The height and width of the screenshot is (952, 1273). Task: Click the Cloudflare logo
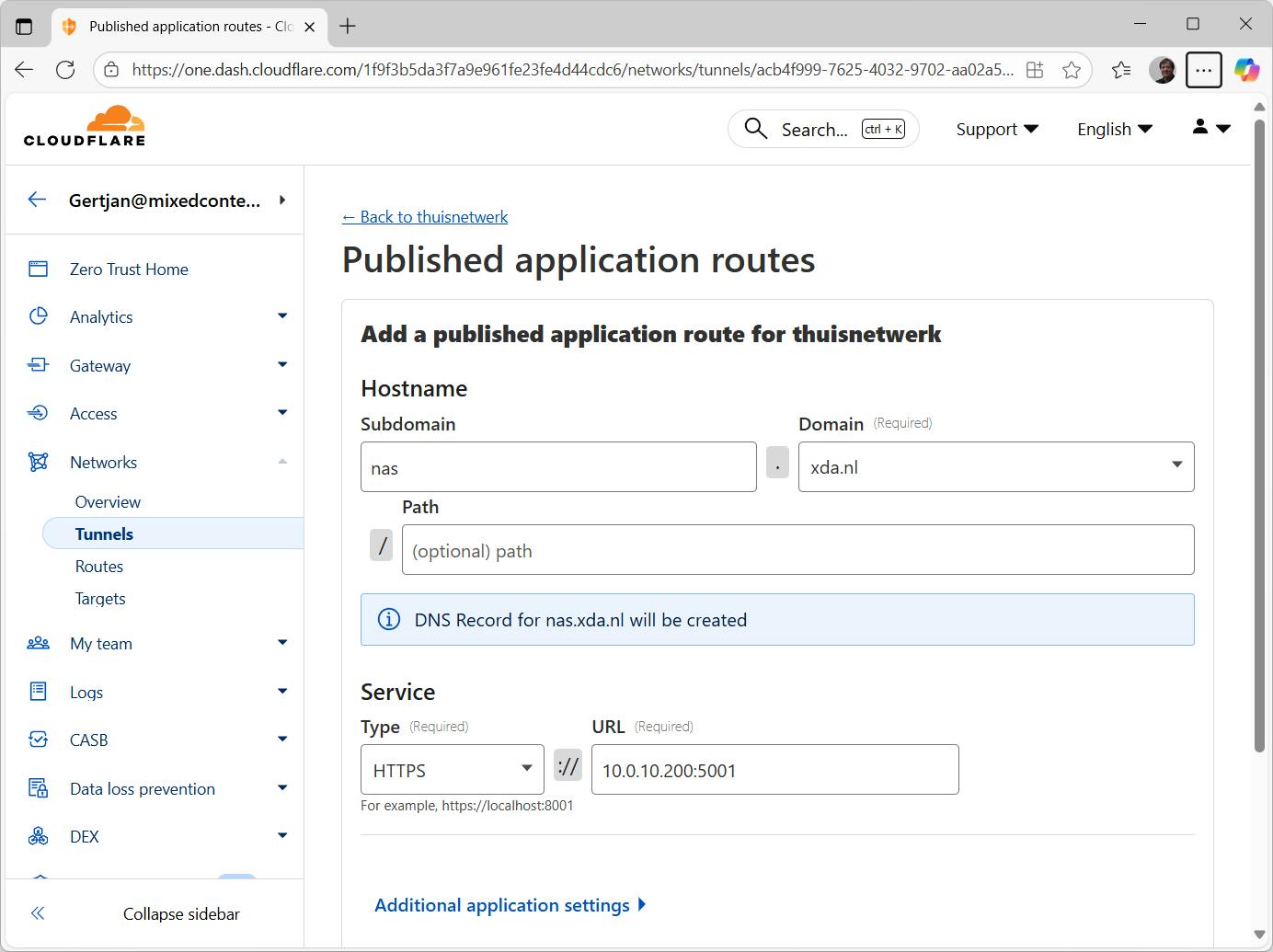85,127
